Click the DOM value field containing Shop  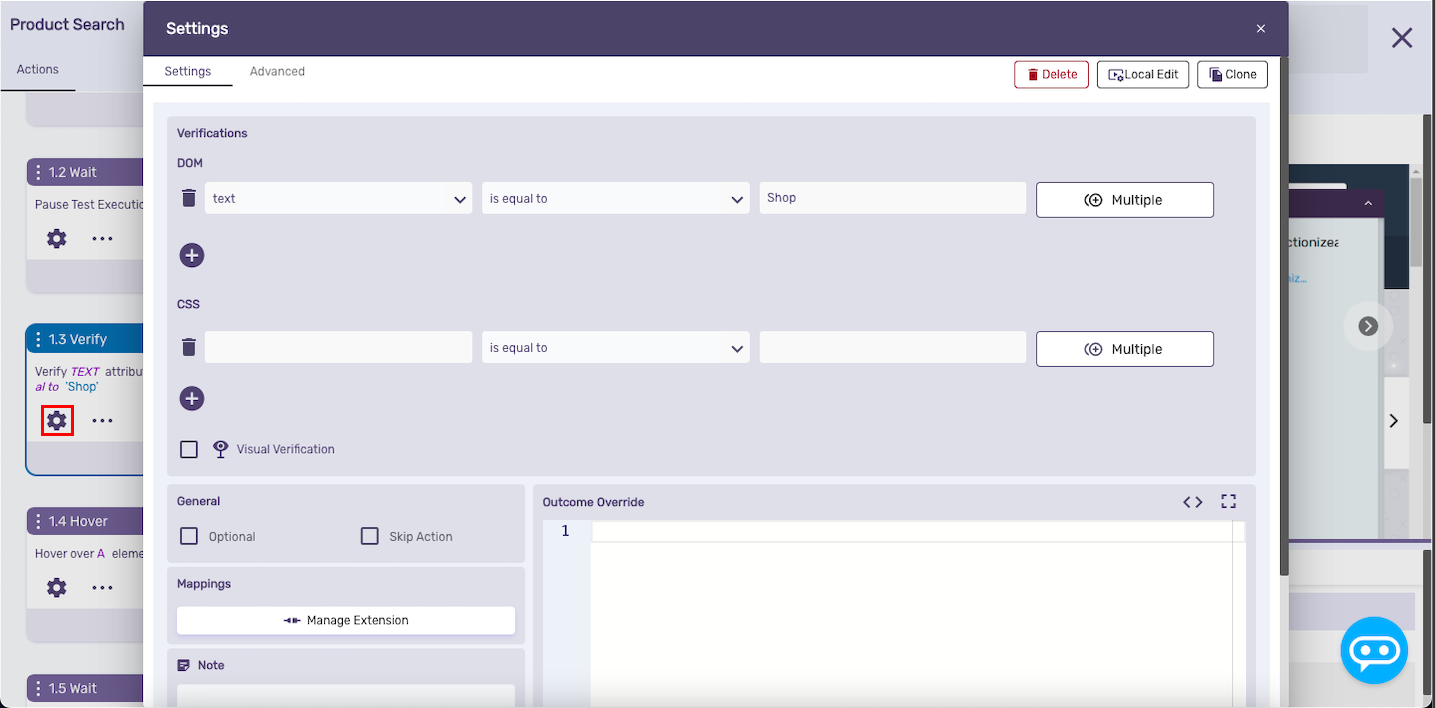pos(892,197)
